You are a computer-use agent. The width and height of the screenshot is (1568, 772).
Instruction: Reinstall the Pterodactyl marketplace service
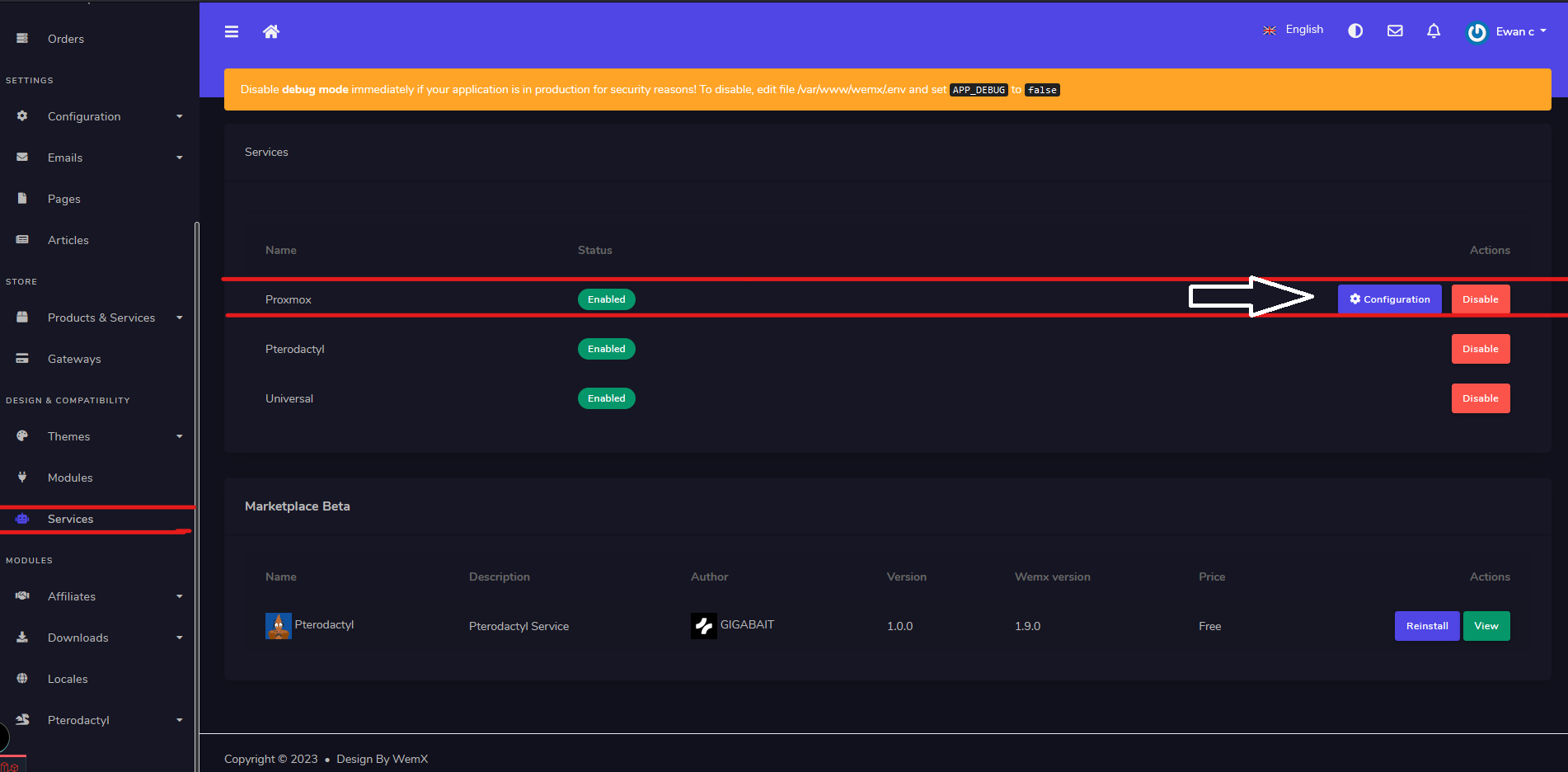[x=1426, y=626]
